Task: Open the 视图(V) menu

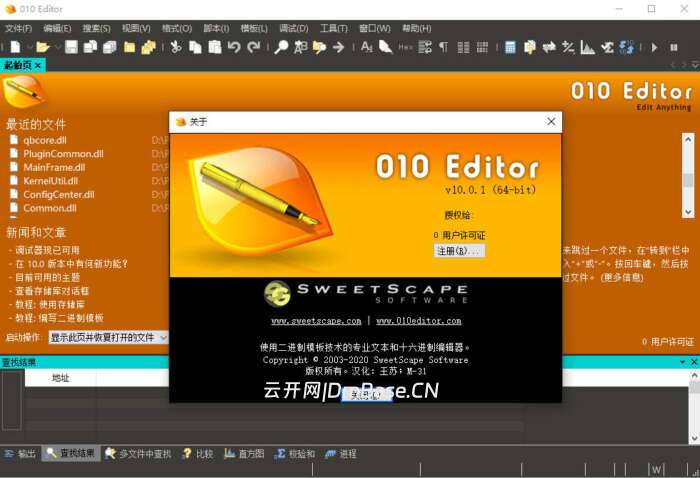Action: tap(136, 29)
